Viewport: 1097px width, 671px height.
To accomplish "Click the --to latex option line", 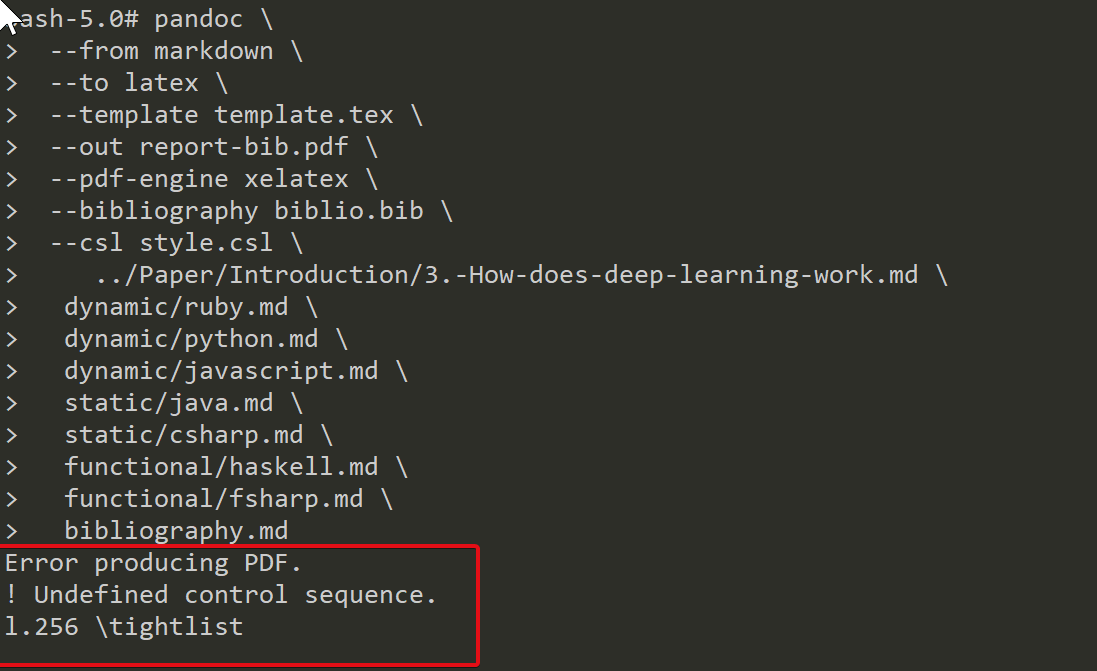I will click(125, 83).
